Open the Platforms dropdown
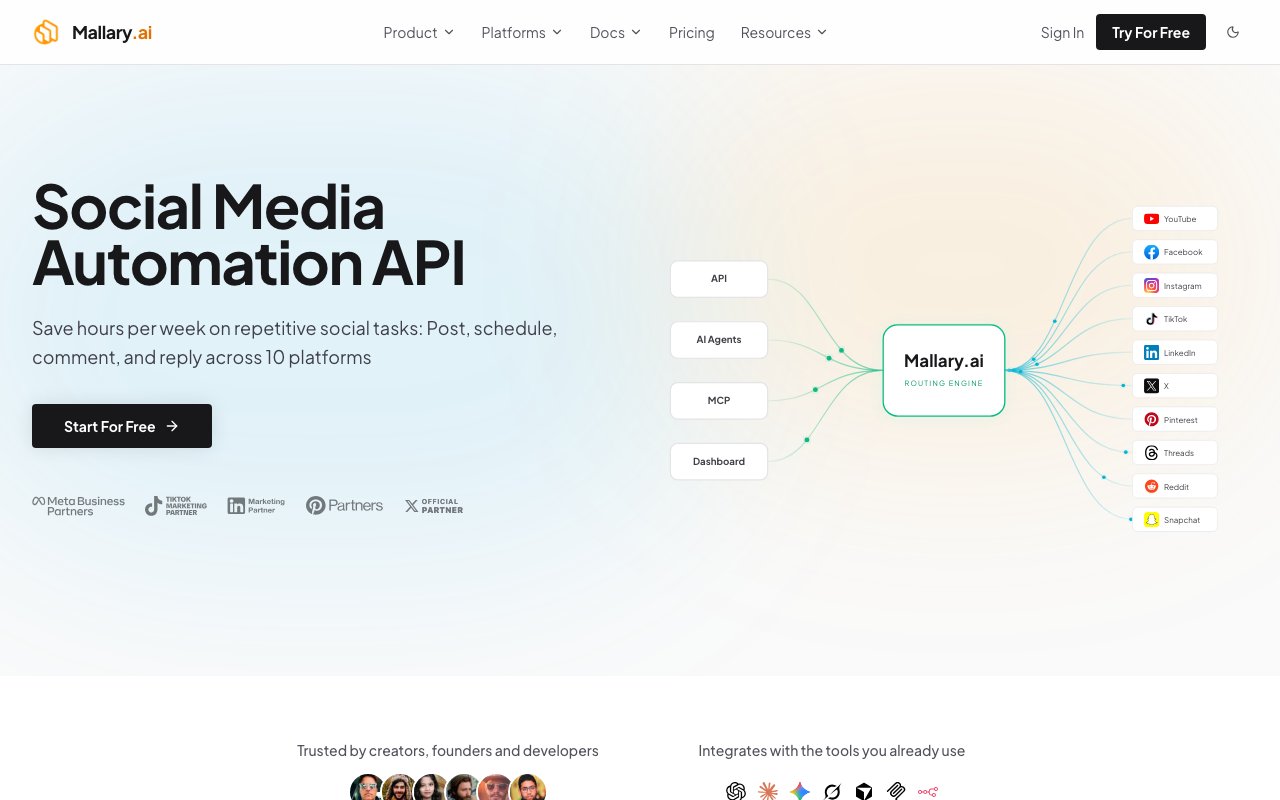The width and height of the screenshot is (1280, 800). tap(522, 33)
